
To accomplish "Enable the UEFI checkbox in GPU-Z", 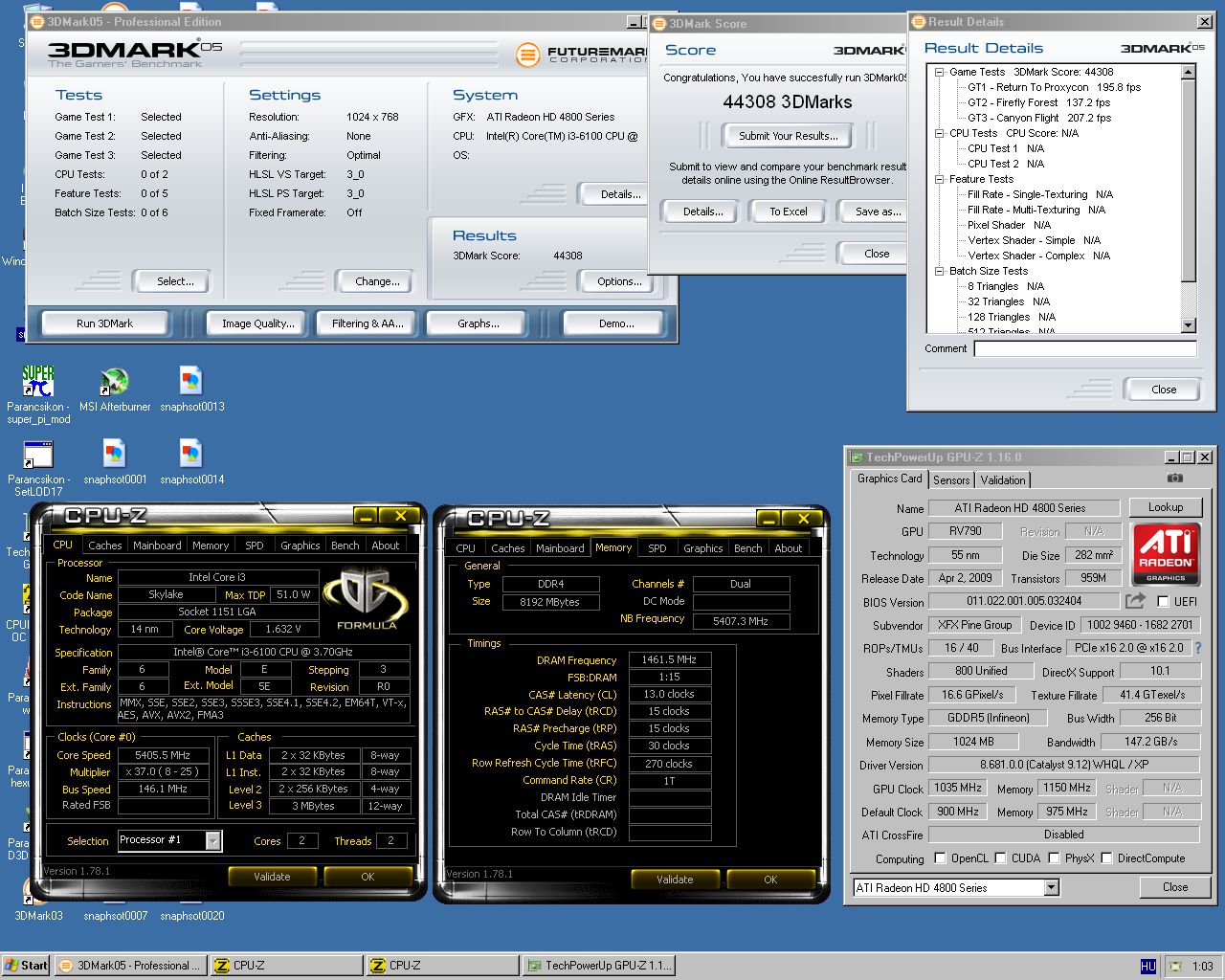I will 1163,602.
